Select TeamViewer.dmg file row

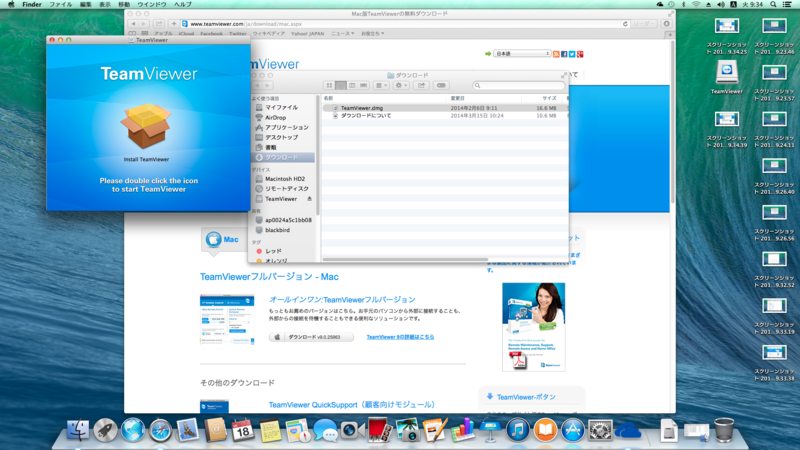pos(444,108)
